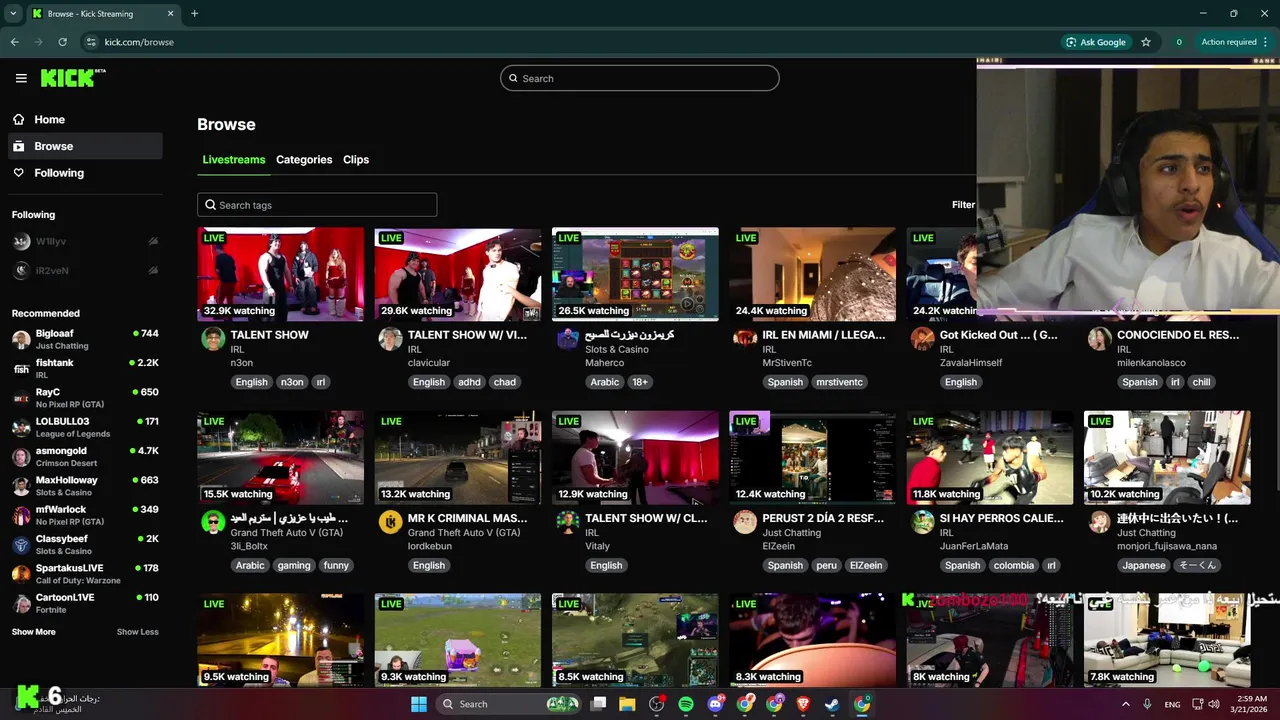Select the 18+ tag

pyautogui.click(x=640, y=382)
